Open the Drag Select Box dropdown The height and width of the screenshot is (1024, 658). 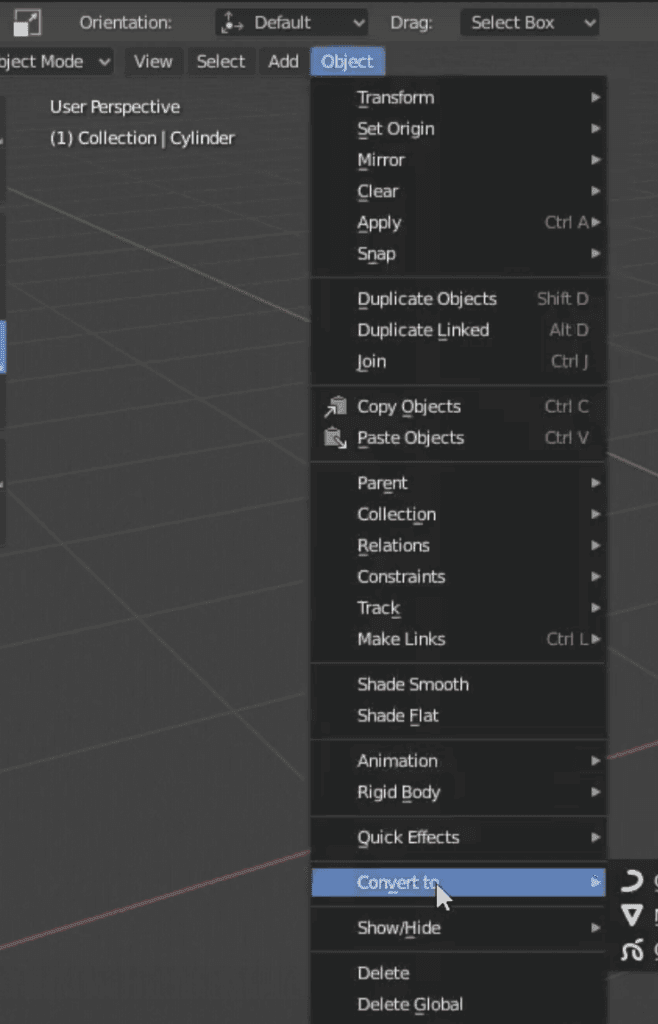pyautogui.click(x=529, y=23)
